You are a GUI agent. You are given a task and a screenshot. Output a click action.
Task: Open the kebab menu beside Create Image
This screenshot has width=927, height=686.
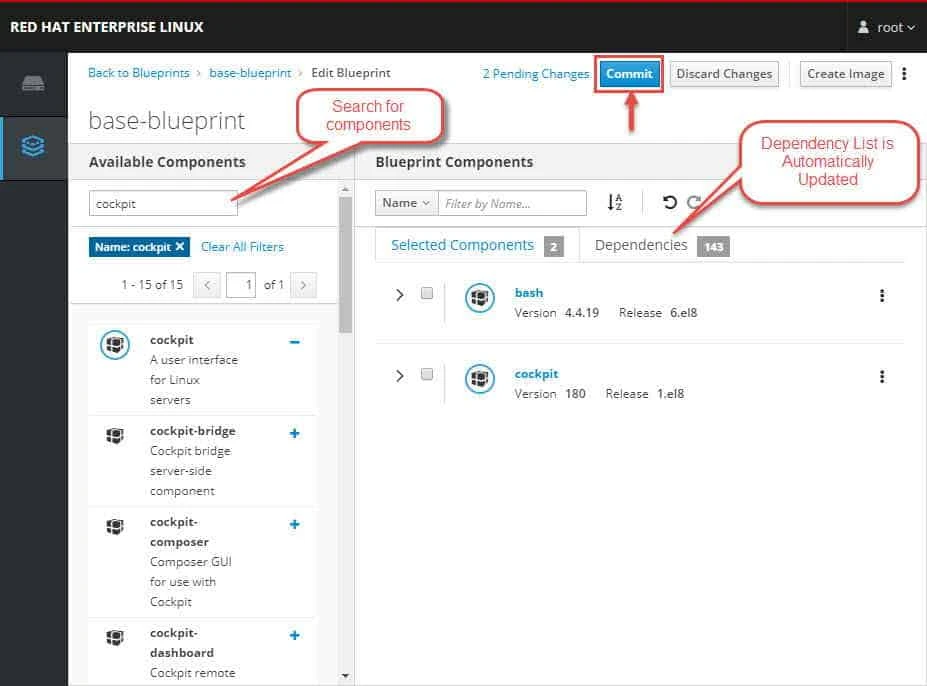tap(905, 74)
